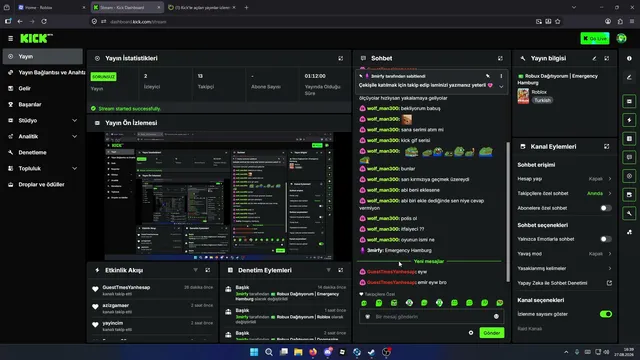The width and height of the screenshot is (640, 360).
Task: Enable Yalnızca Emotlarla sohbet toggle
Action: coord(606,239)
